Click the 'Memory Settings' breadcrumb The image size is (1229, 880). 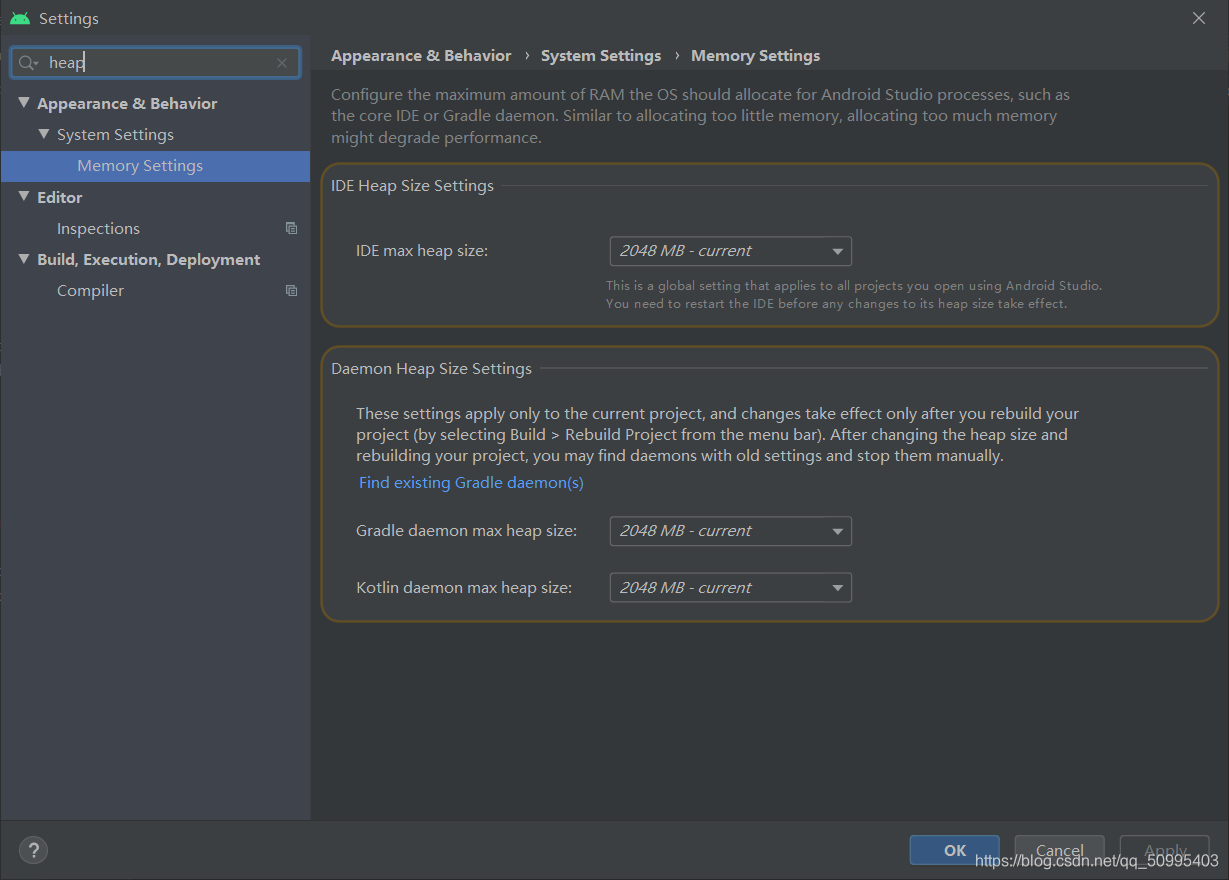[755, 56]
